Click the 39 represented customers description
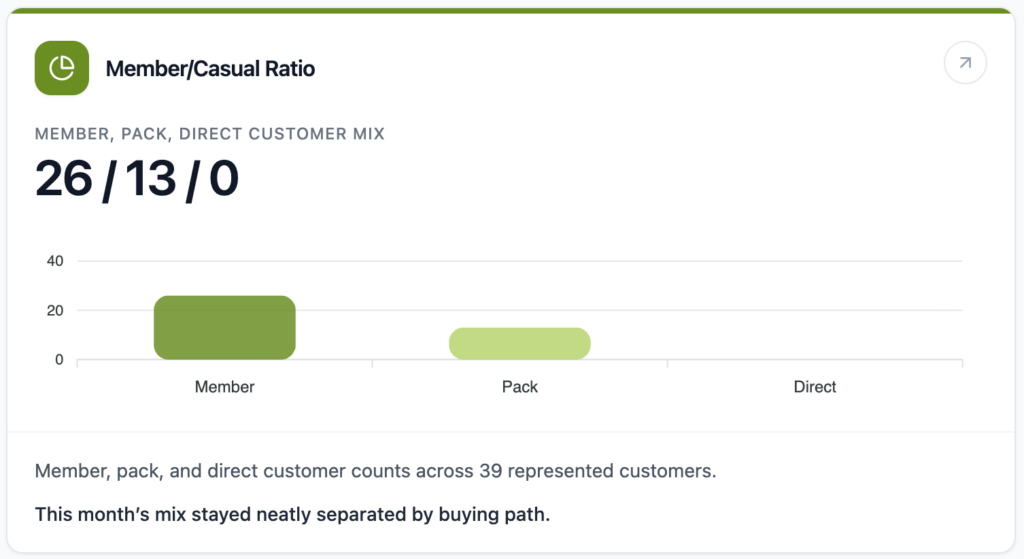Screen dimensions: 1024x559 (375, 471)
